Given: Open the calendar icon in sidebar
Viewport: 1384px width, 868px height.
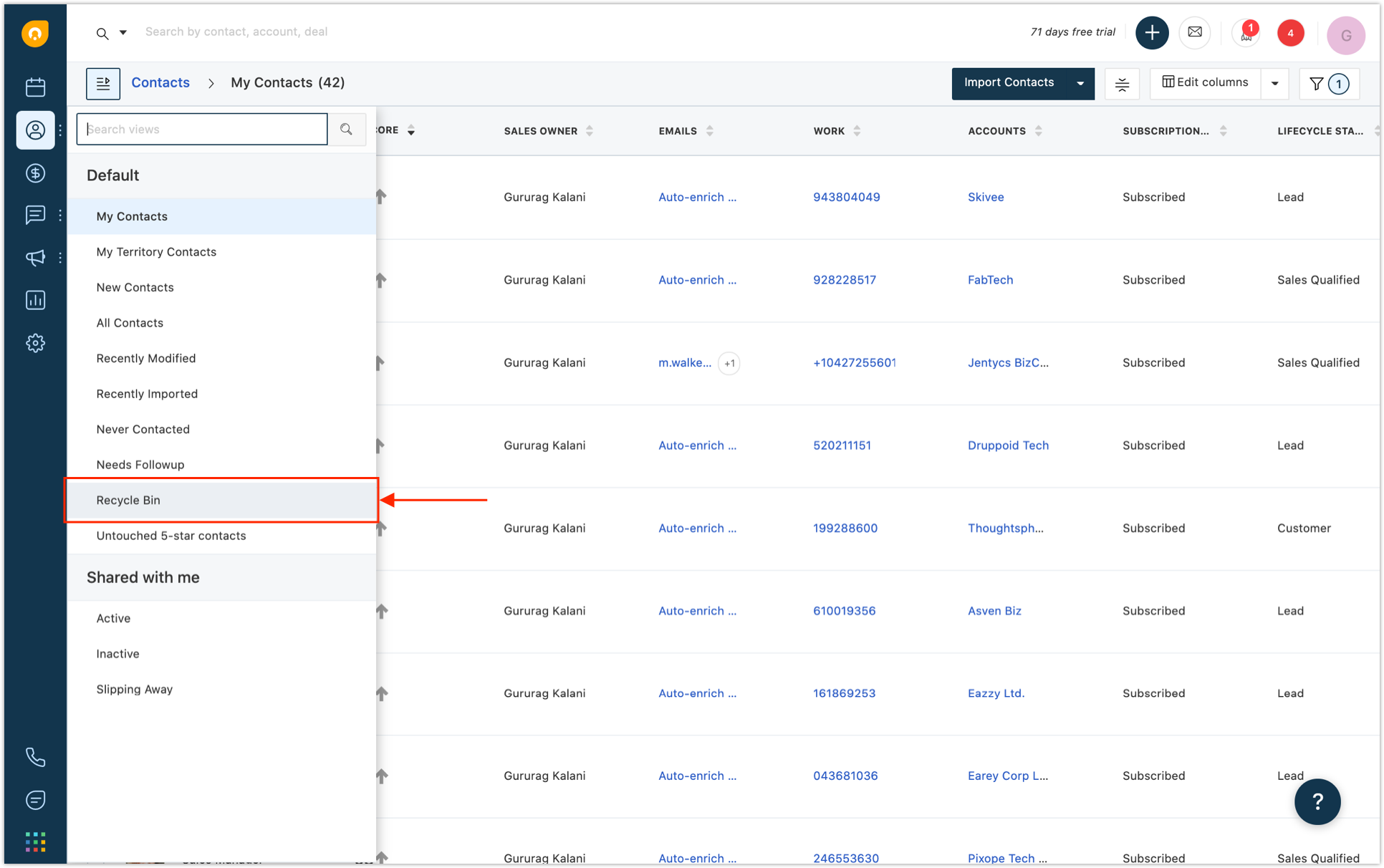Looking at the screenshot, I should point(35,87).
